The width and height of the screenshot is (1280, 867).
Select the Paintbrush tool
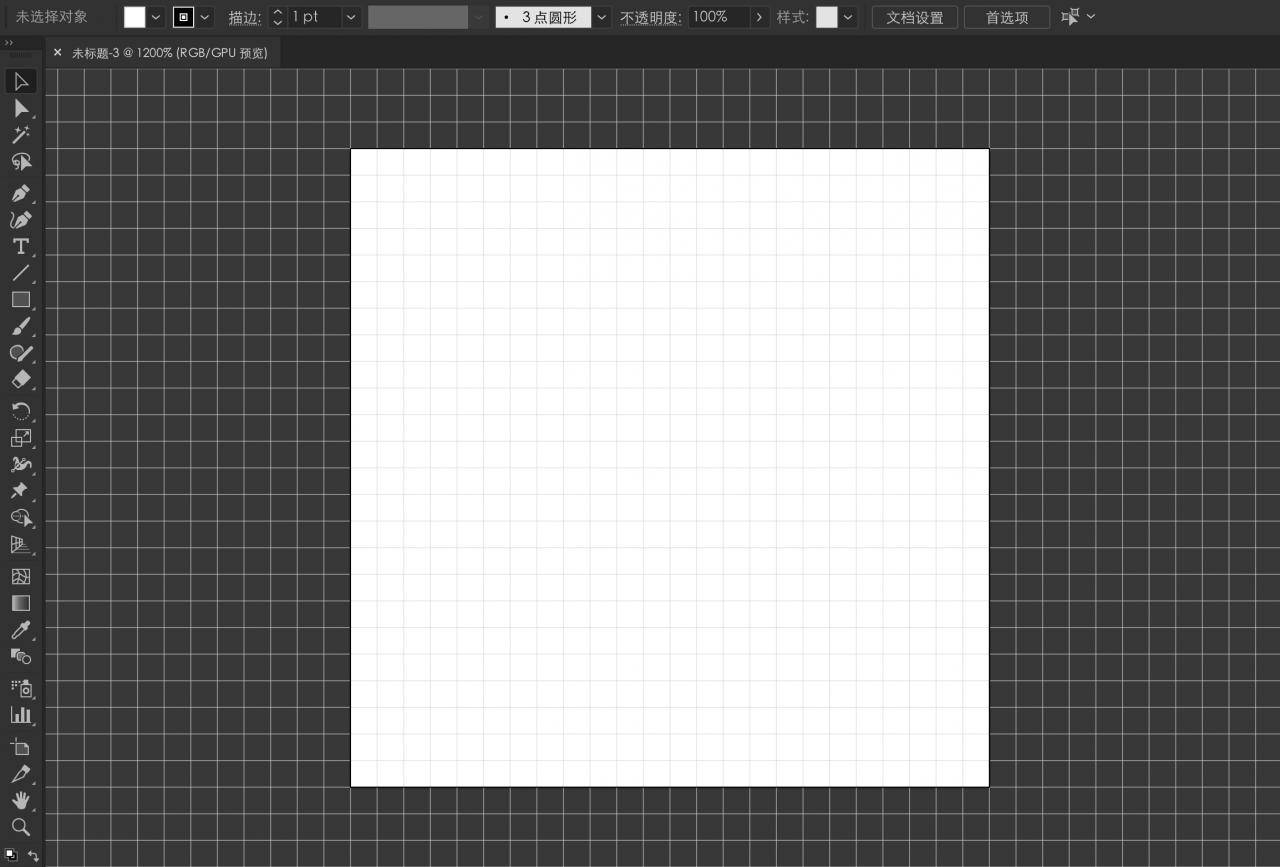click(x=21, y=326)
